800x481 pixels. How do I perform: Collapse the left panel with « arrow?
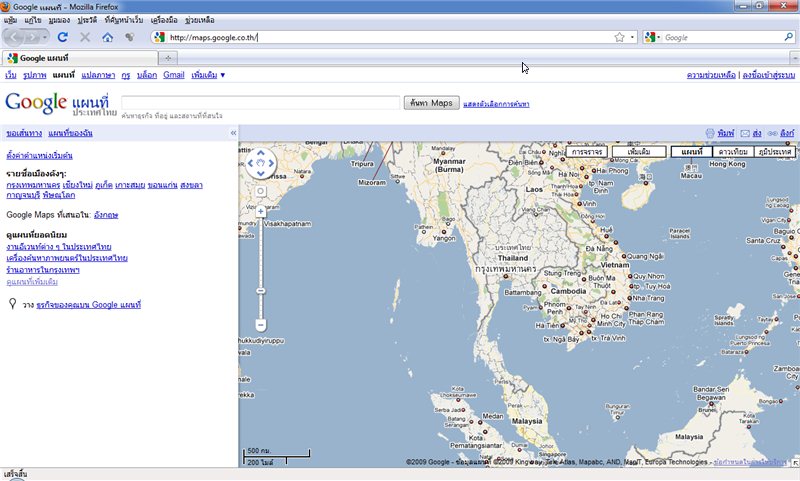(x=233, y=133)
